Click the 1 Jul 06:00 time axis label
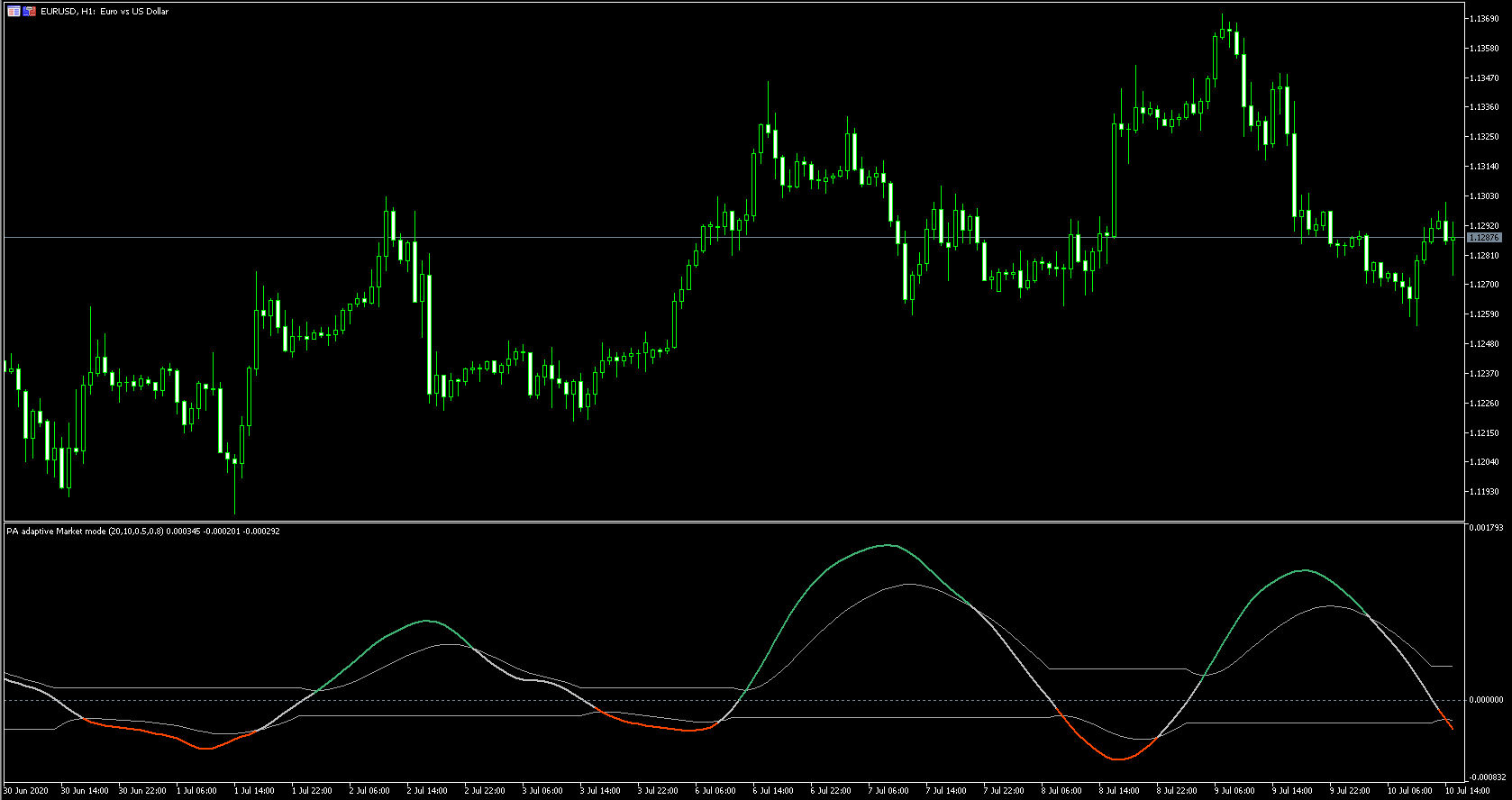 point(196,791)
